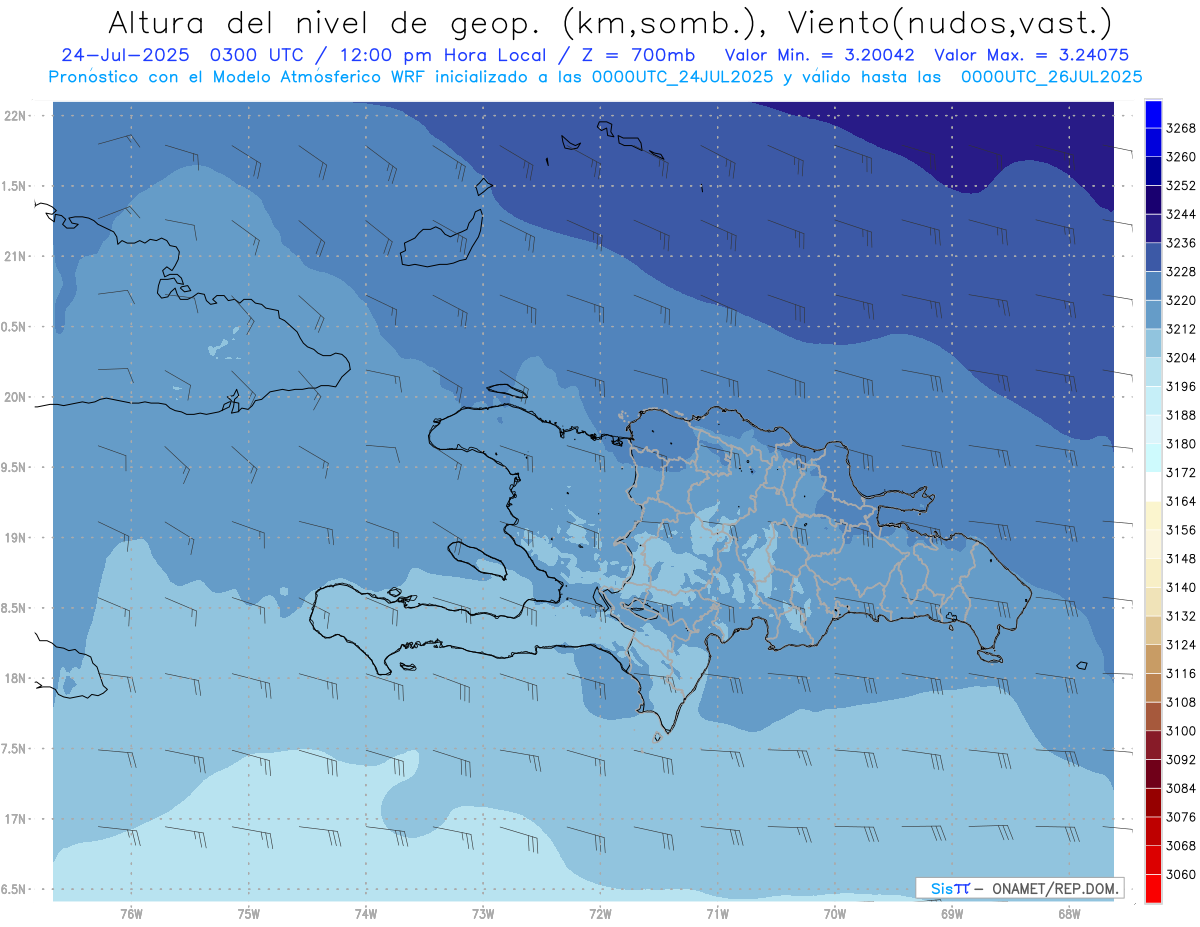
Task: Click the '19N' latitude axis label
Action: [16, 538]
